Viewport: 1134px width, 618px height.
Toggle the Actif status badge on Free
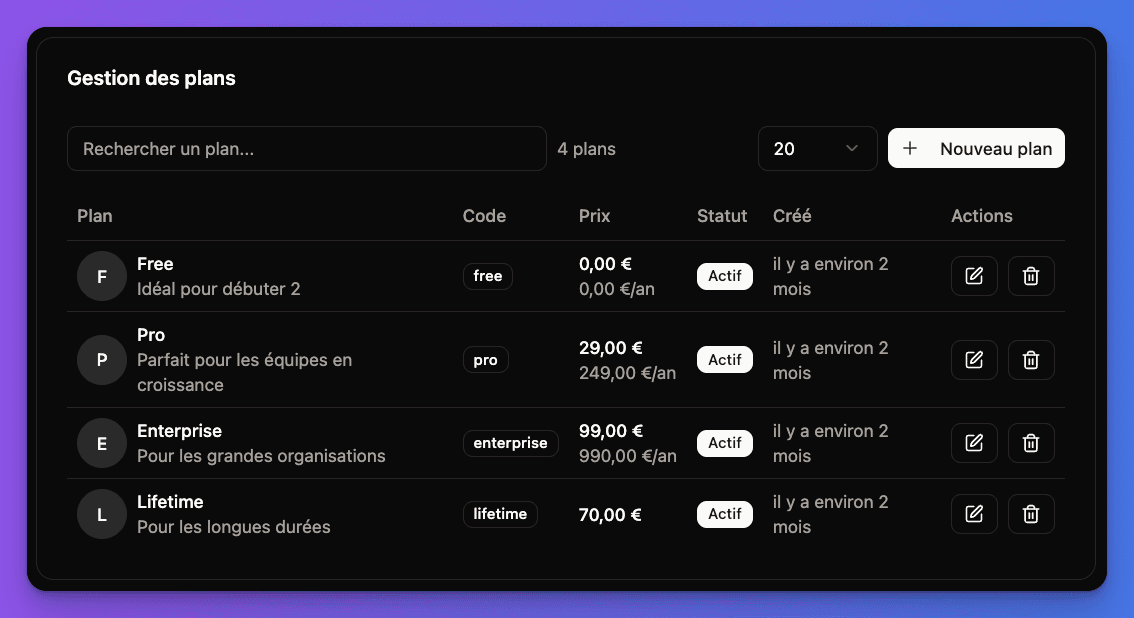724,276
